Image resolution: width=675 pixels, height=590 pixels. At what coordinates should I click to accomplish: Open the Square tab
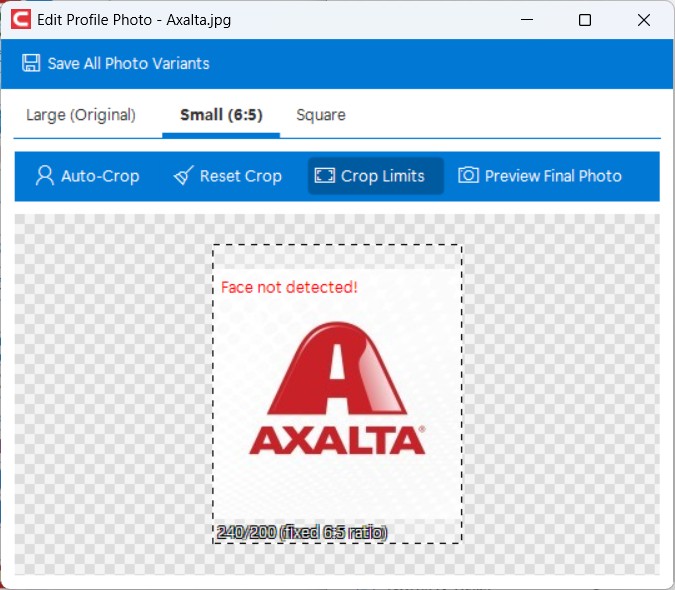pyautogui.click(x=321, y=115)
